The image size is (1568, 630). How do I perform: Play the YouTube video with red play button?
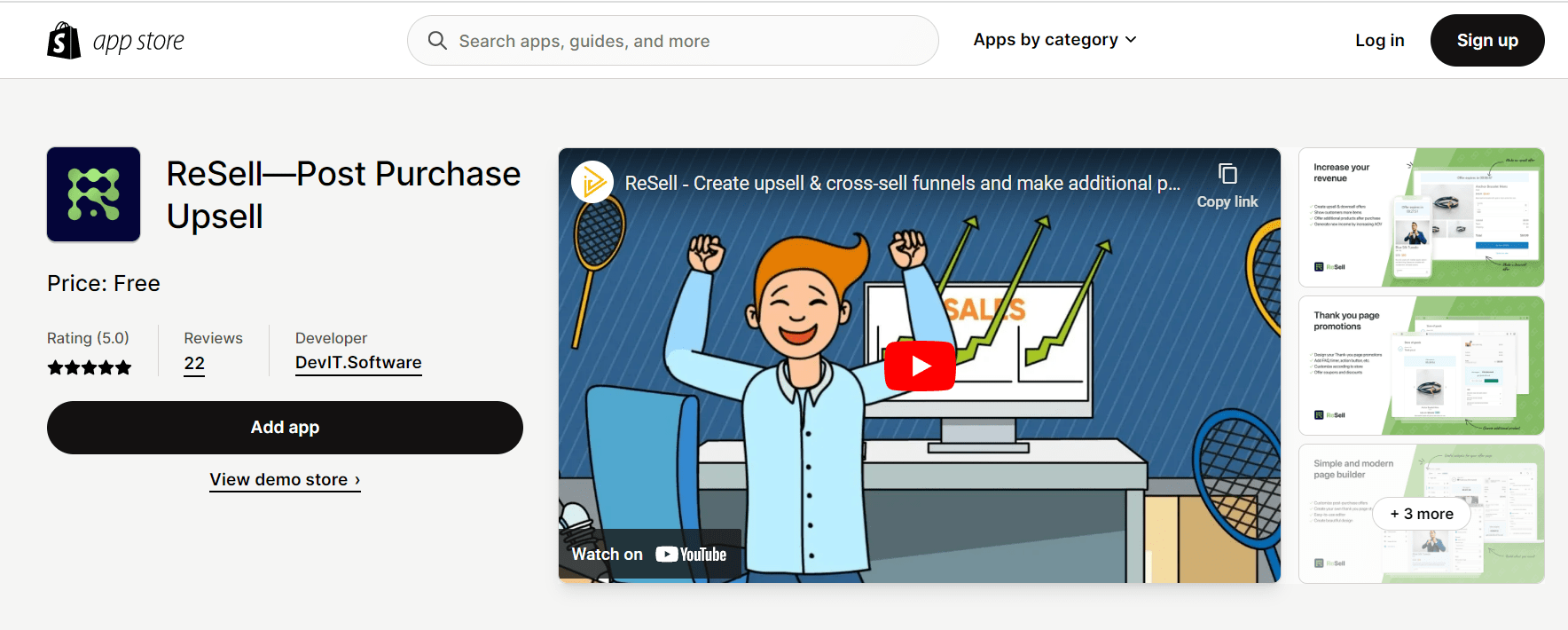(920, 366)
